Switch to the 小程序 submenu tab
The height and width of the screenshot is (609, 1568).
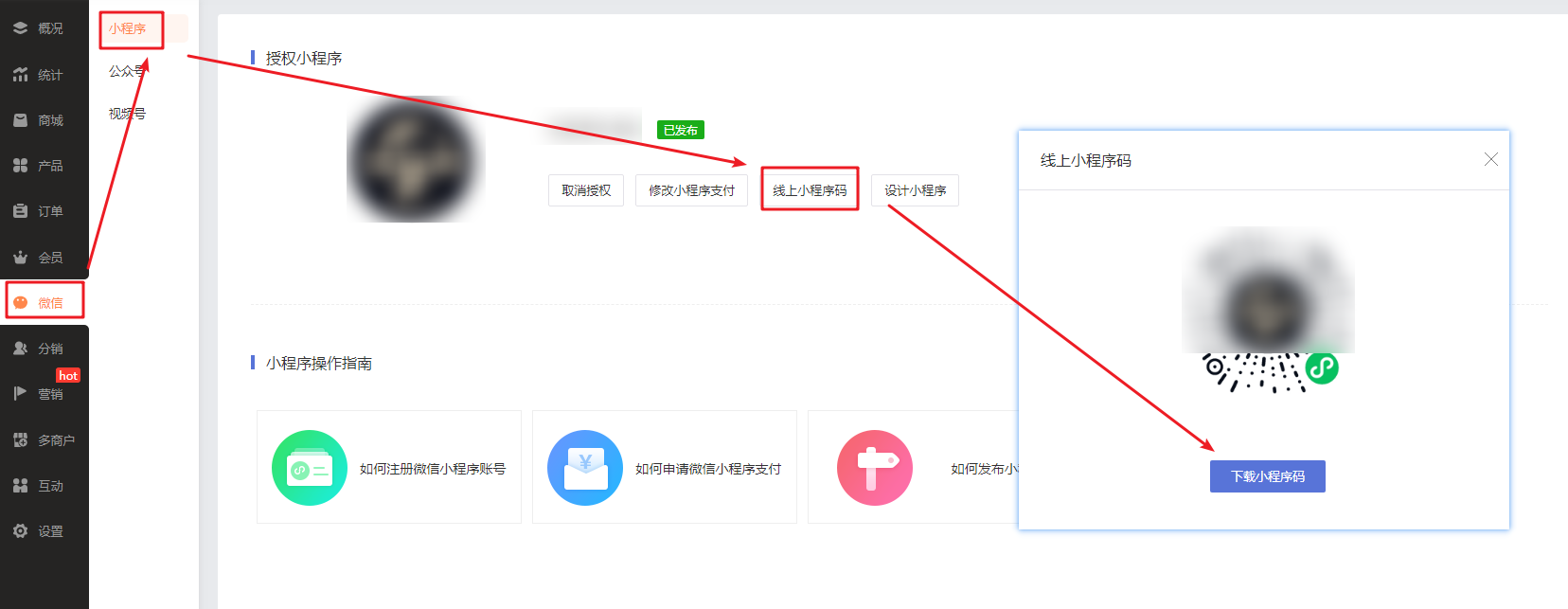click(x=127, y=29)
